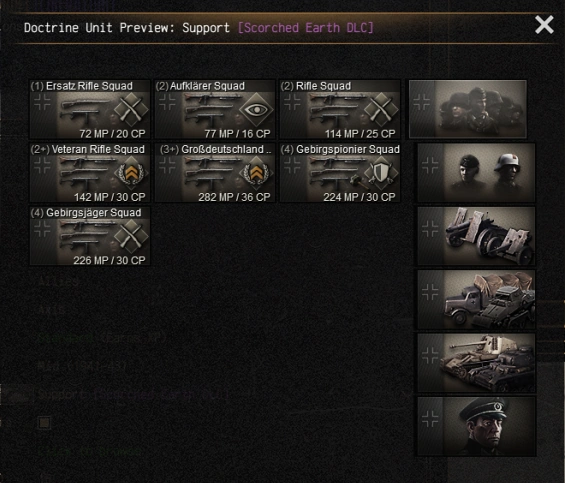The image size is (565, 483).
Task: Open the tank crew and helmeted soldier category
Action: [476, 173]
